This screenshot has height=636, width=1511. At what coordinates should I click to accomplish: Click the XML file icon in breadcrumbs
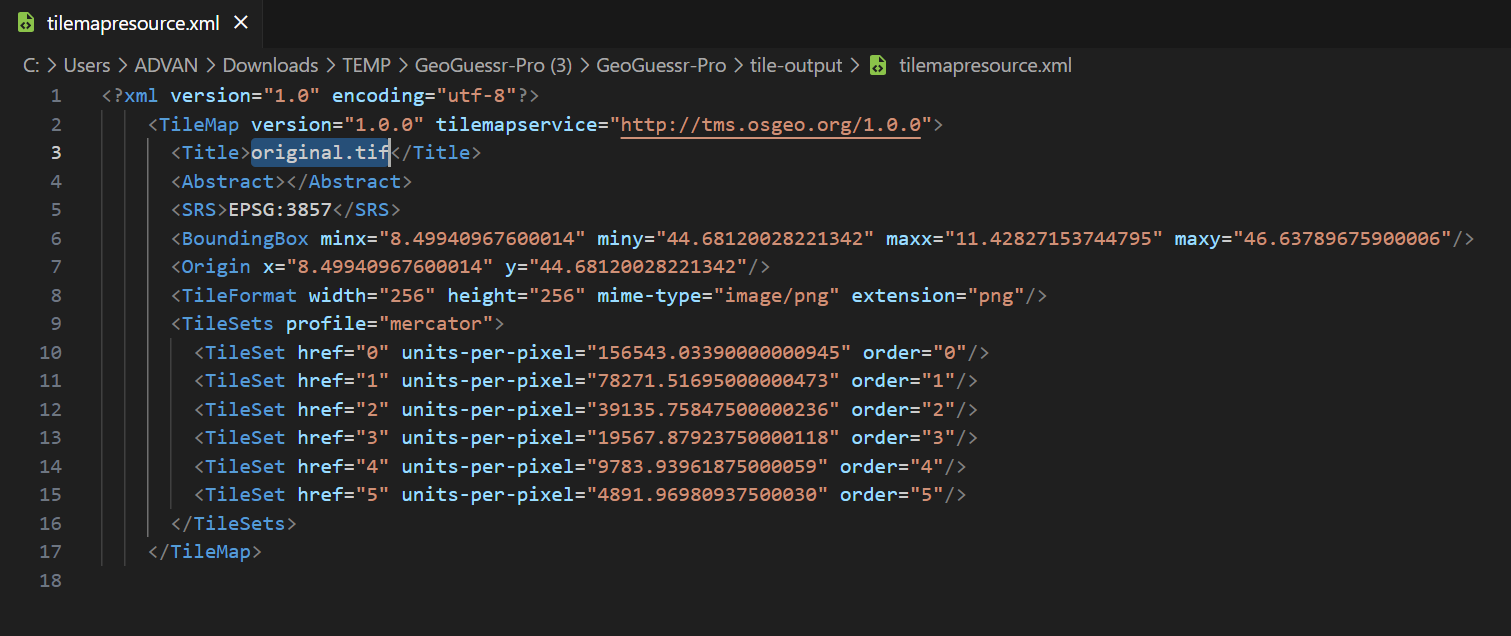pyautogui.click(x=878, y=66)
